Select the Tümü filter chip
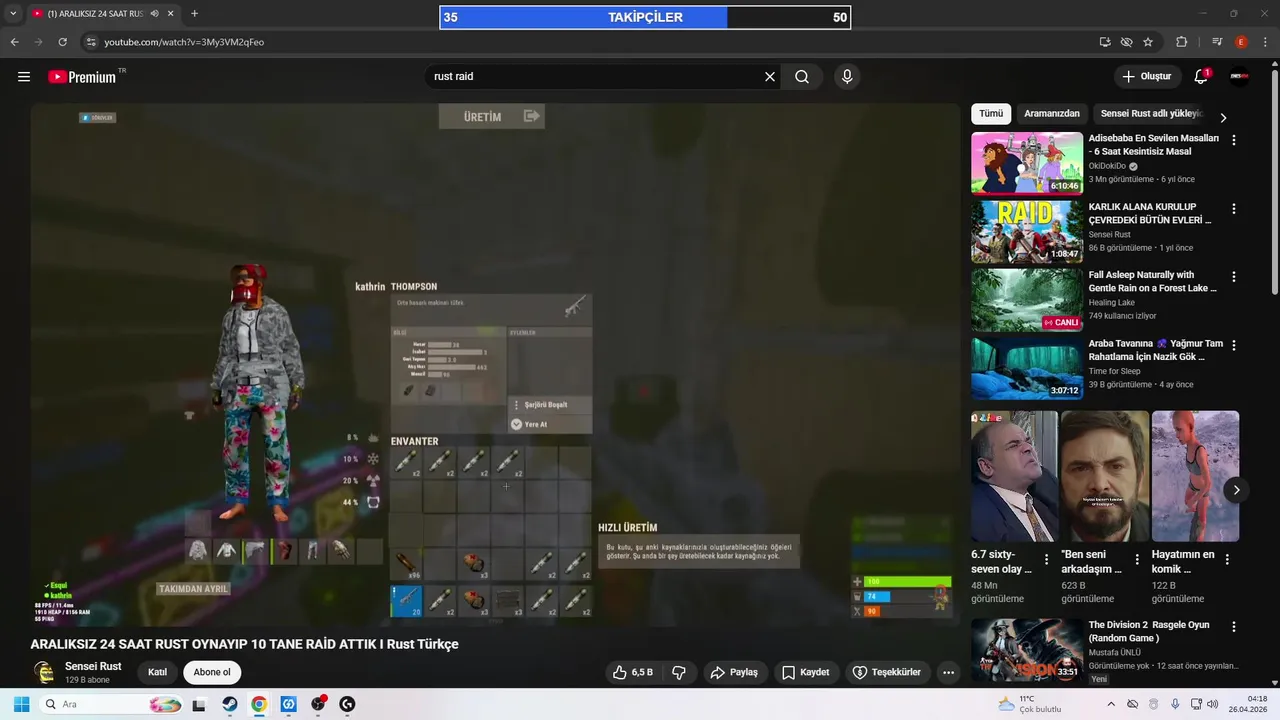Viewport: 1280px width, 720px height. (x=991, y=114)
